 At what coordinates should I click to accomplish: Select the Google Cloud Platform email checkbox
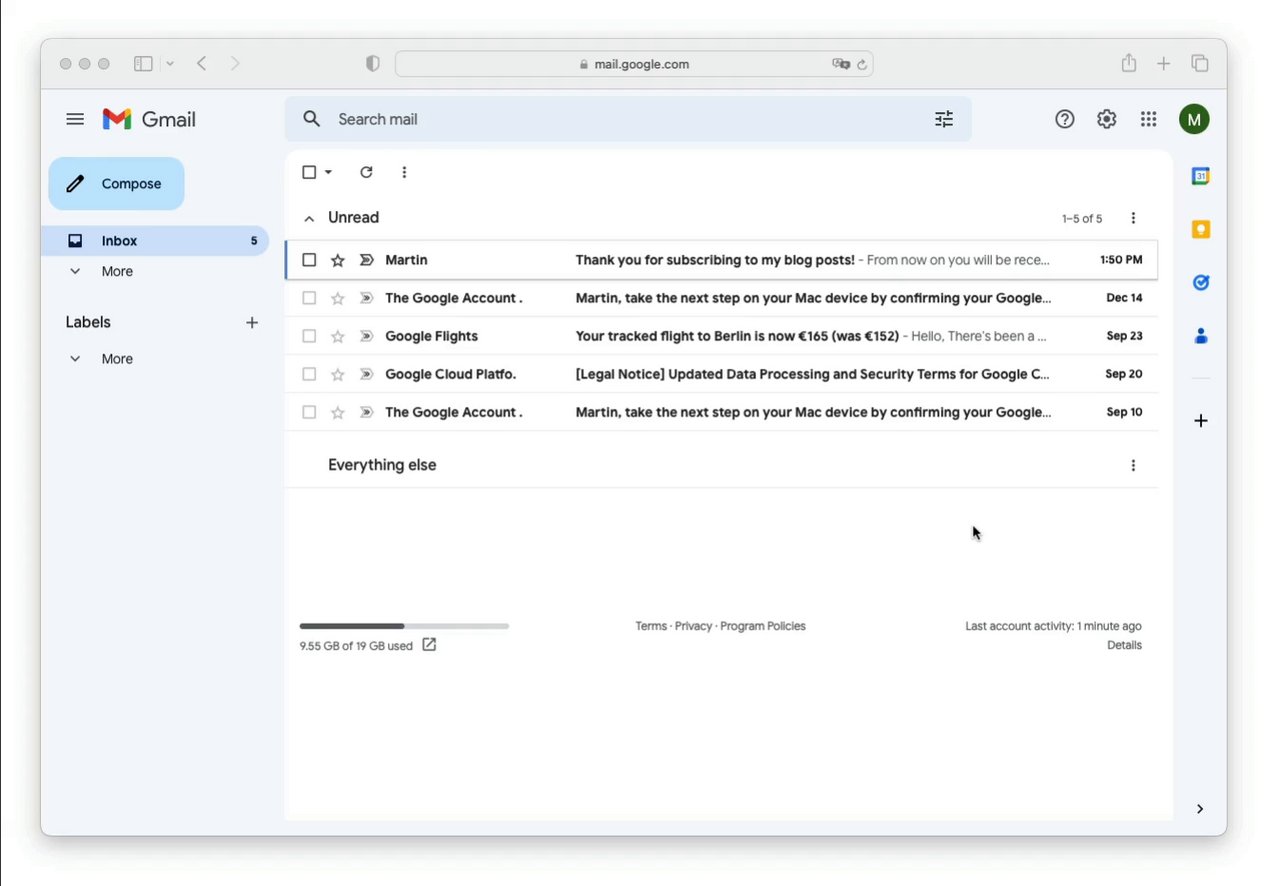[309, 374]
